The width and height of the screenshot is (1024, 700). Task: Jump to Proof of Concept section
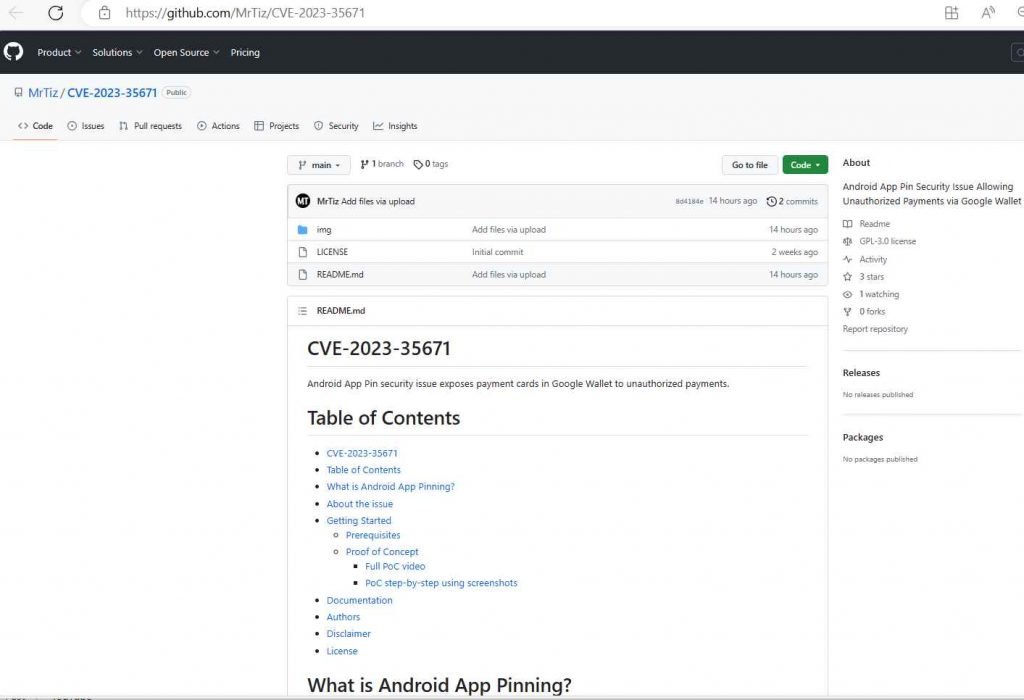[x=382, y=552]
